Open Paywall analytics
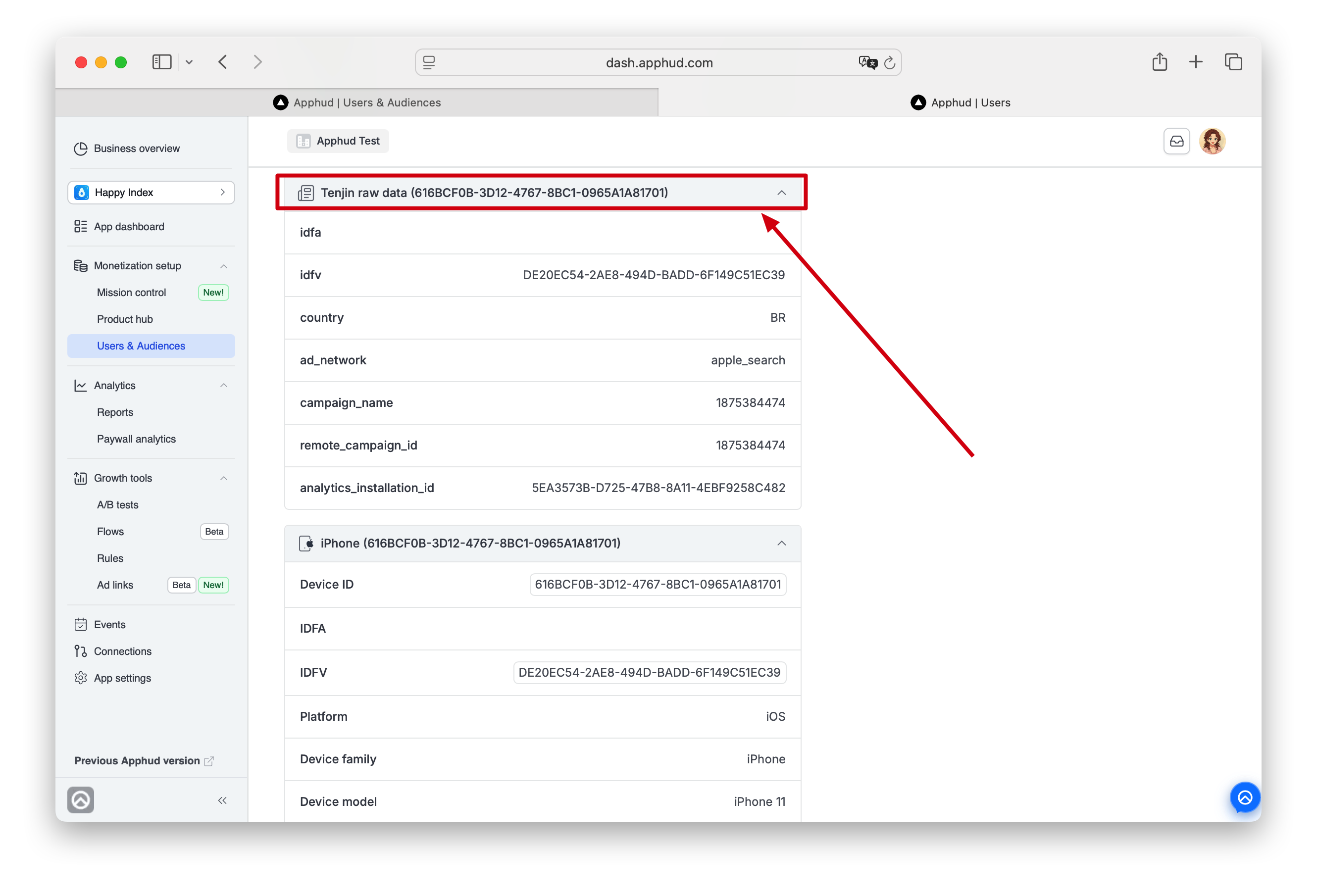The image size is (1317, 896). pyautogui.click(x=136, y=439)
